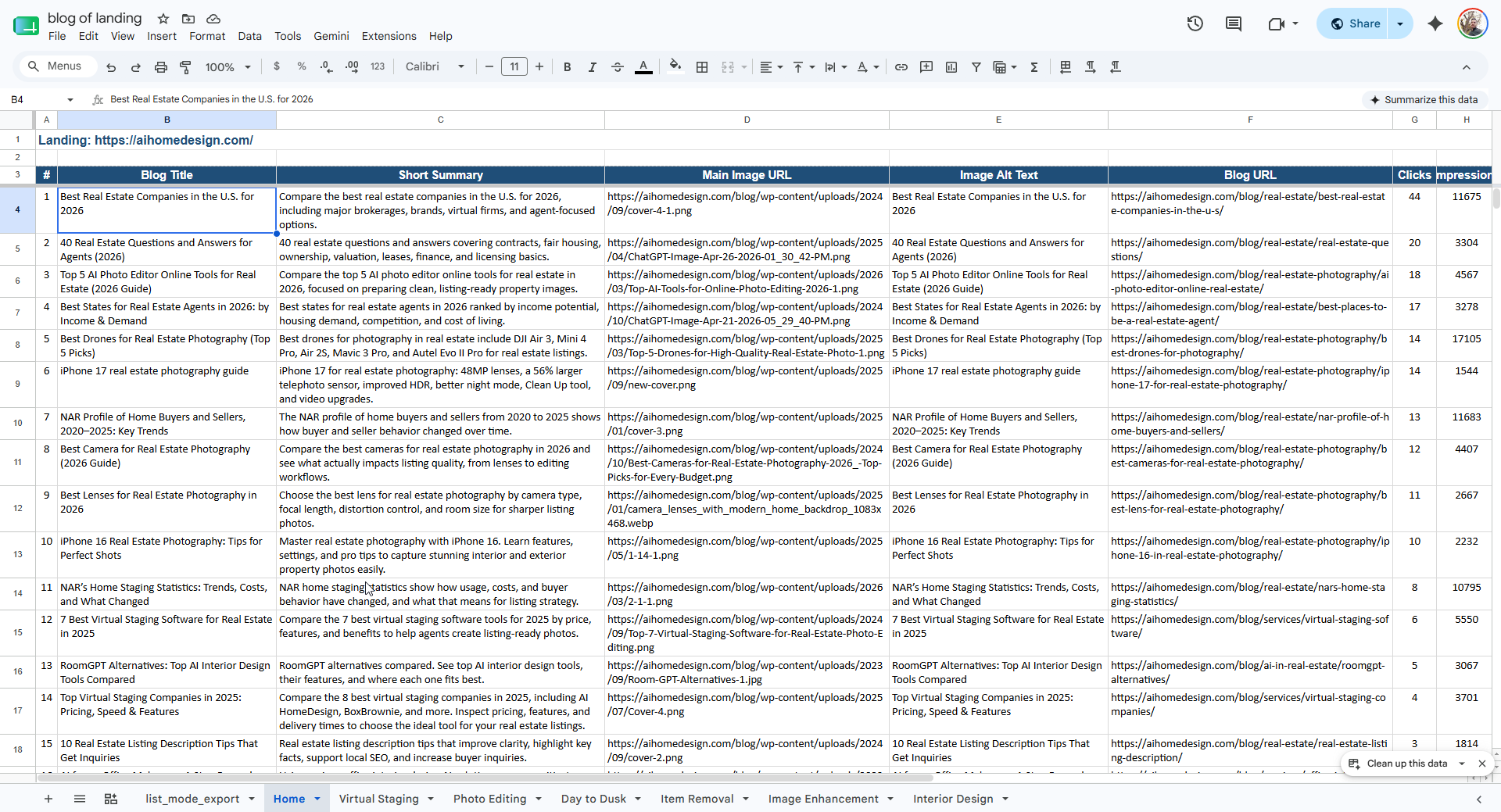Open more number formats (123)

point(378,67)
